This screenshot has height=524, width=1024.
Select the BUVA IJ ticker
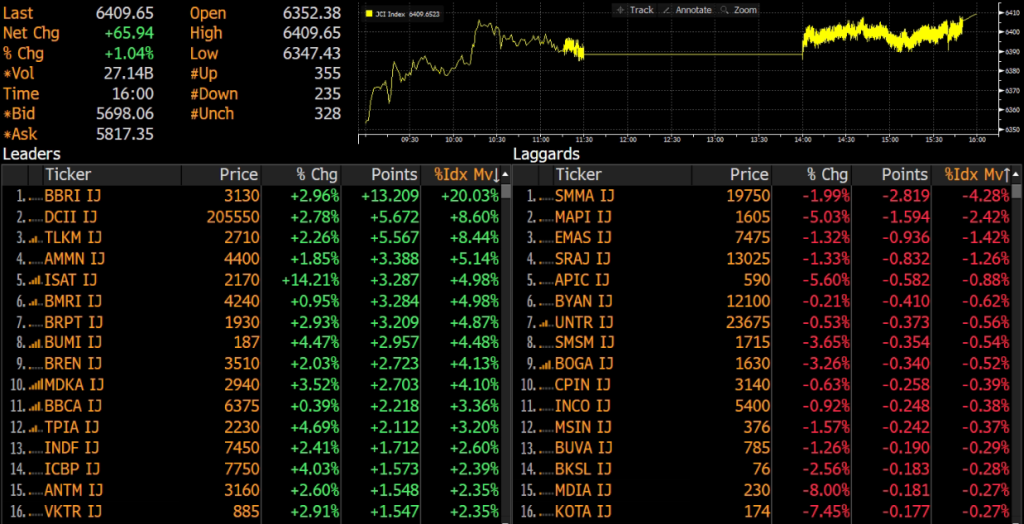click(x=584, y=448)
